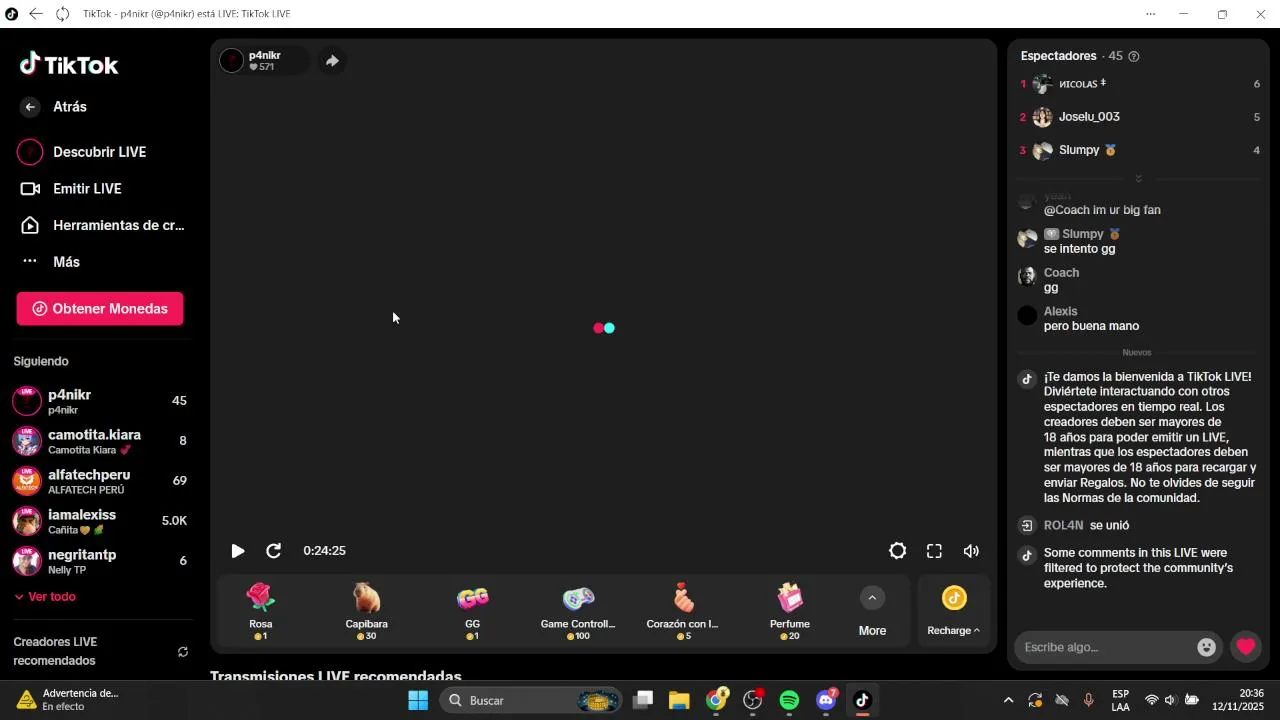Open Recharge coins menu
1280x720 pixels.
tap(954, 611)
